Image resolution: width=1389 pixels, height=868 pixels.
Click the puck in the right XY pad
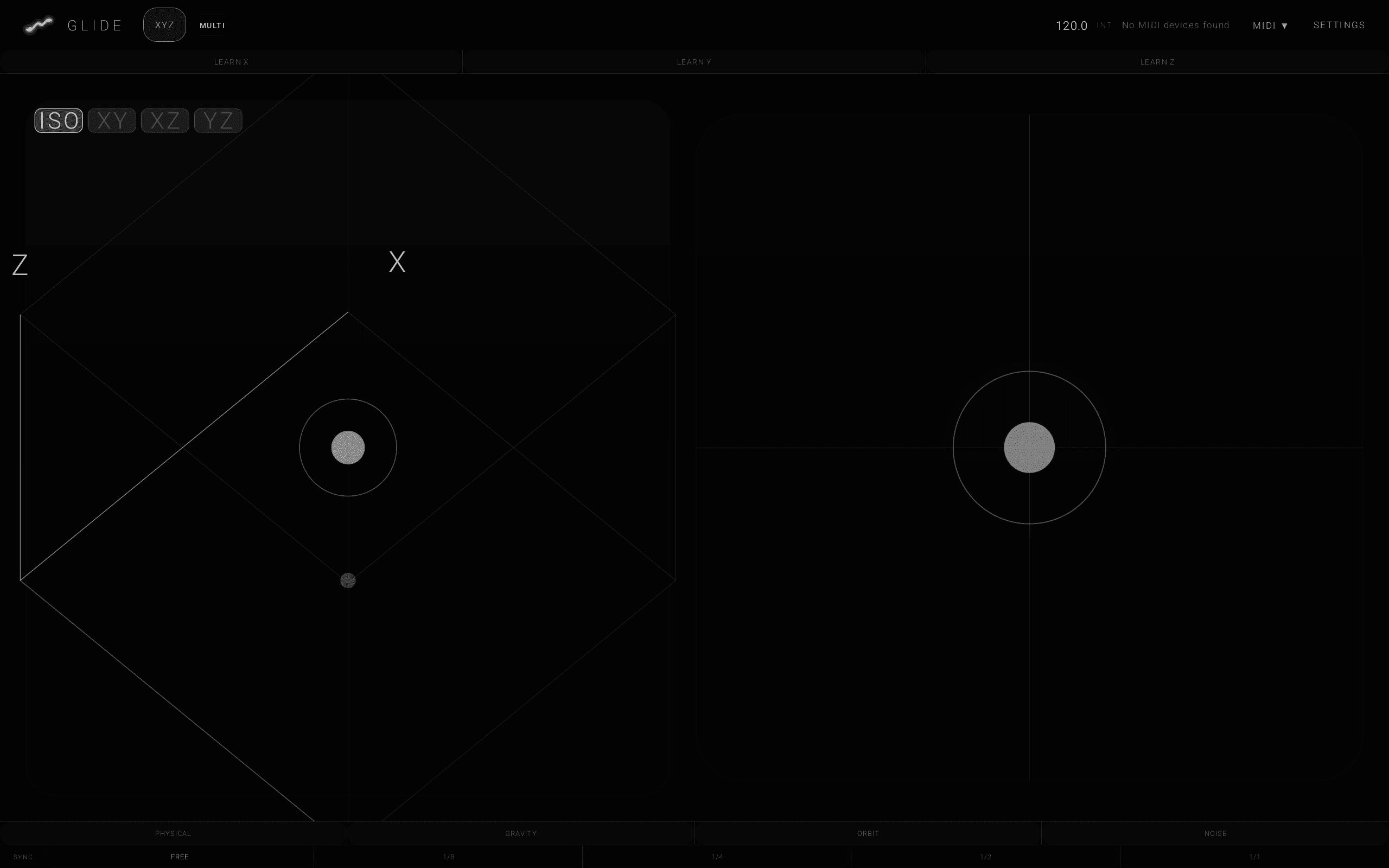pos(1029,447)
